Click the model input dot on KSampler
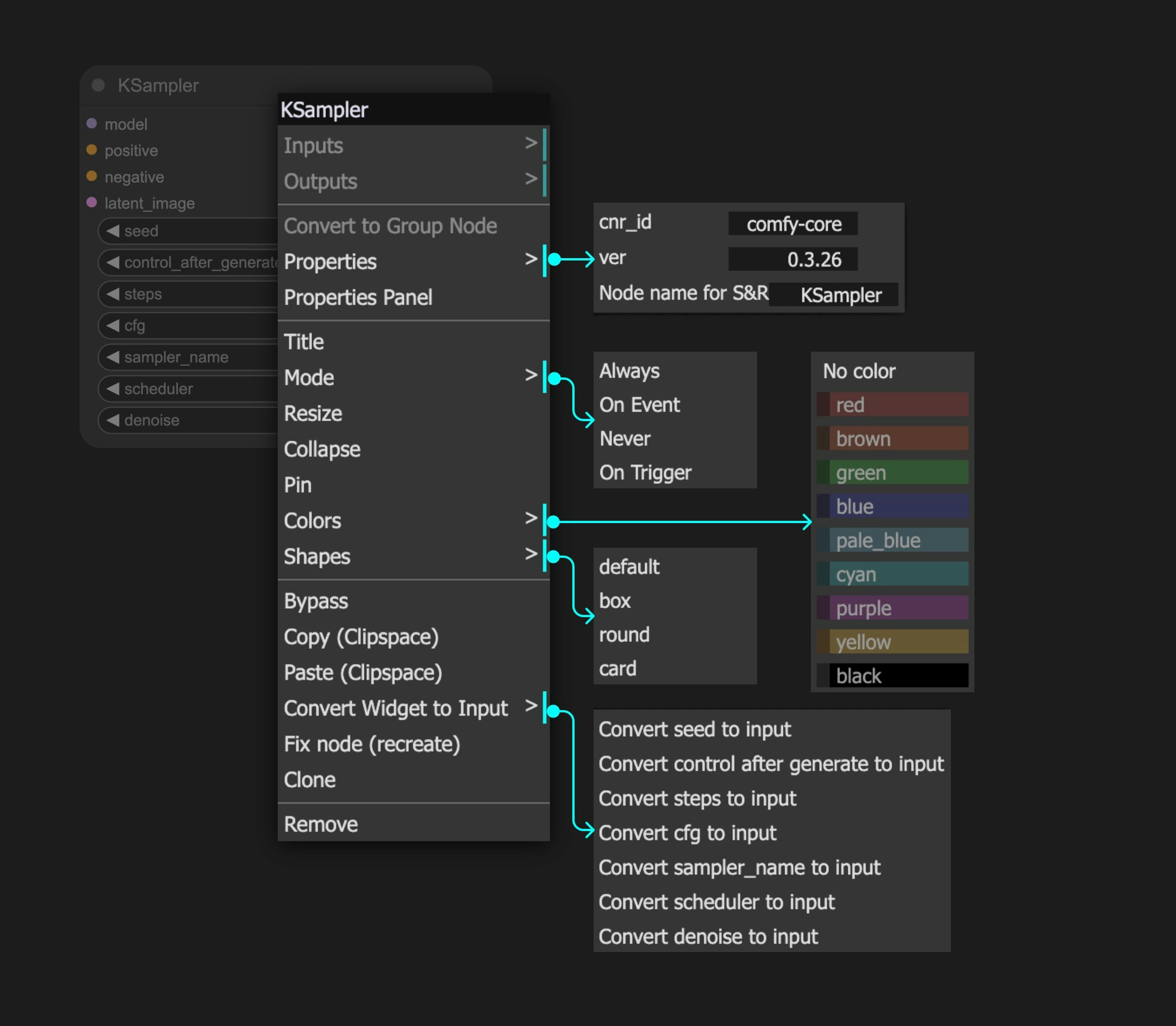1176x1026 pixels. [92, 124]
